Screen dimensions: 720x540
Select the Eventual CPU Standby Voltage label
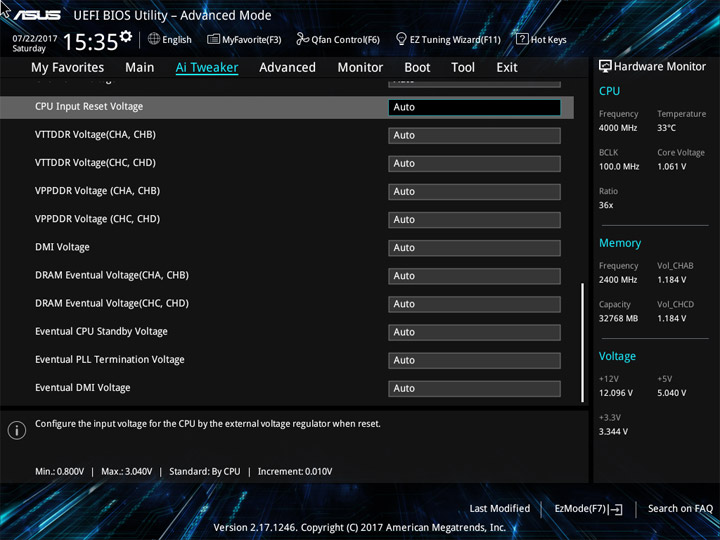[101, 332]
